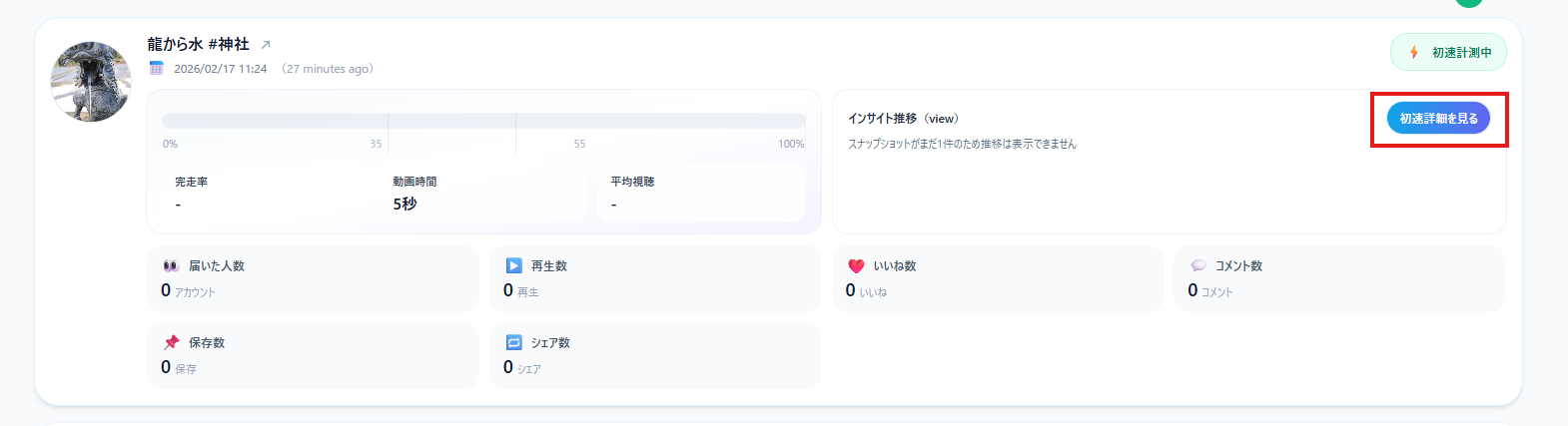
Task: Click the heart icon beside いいね数
Action: (x=856, y=266)
